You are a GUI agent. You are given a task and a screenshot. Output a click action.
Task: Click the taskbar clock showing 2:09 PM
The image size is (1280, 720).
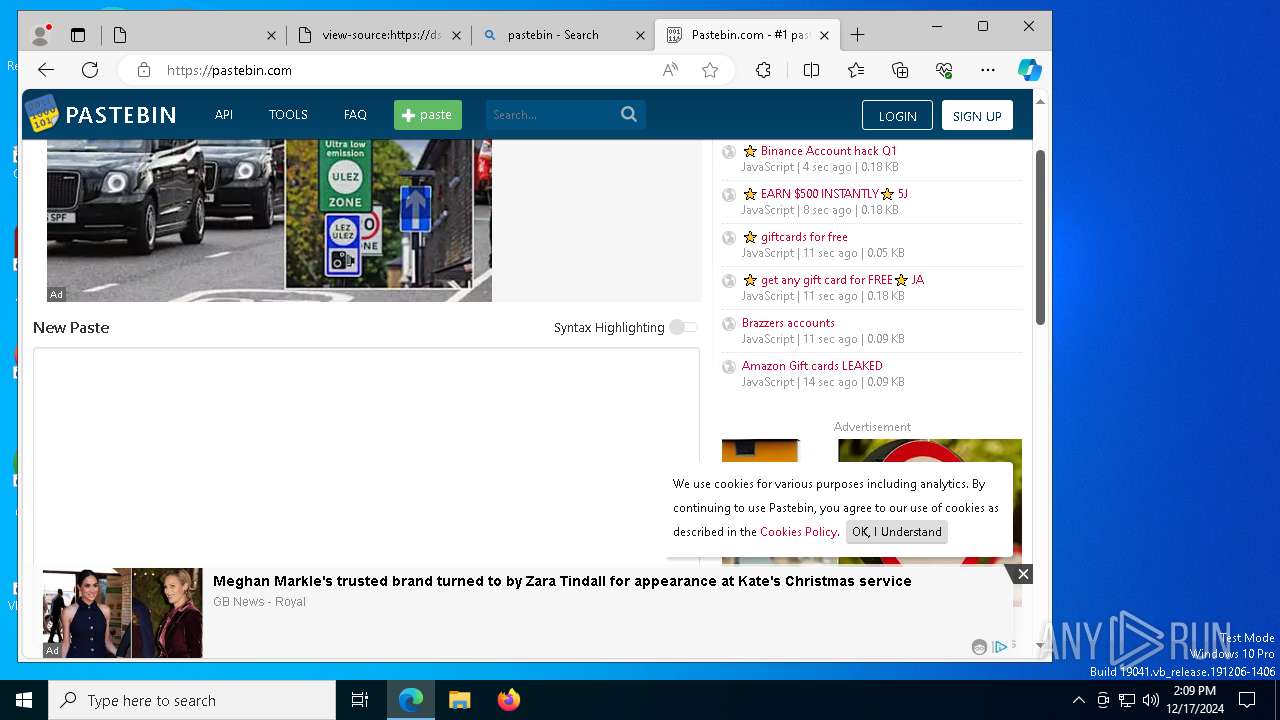[1195, 700]
